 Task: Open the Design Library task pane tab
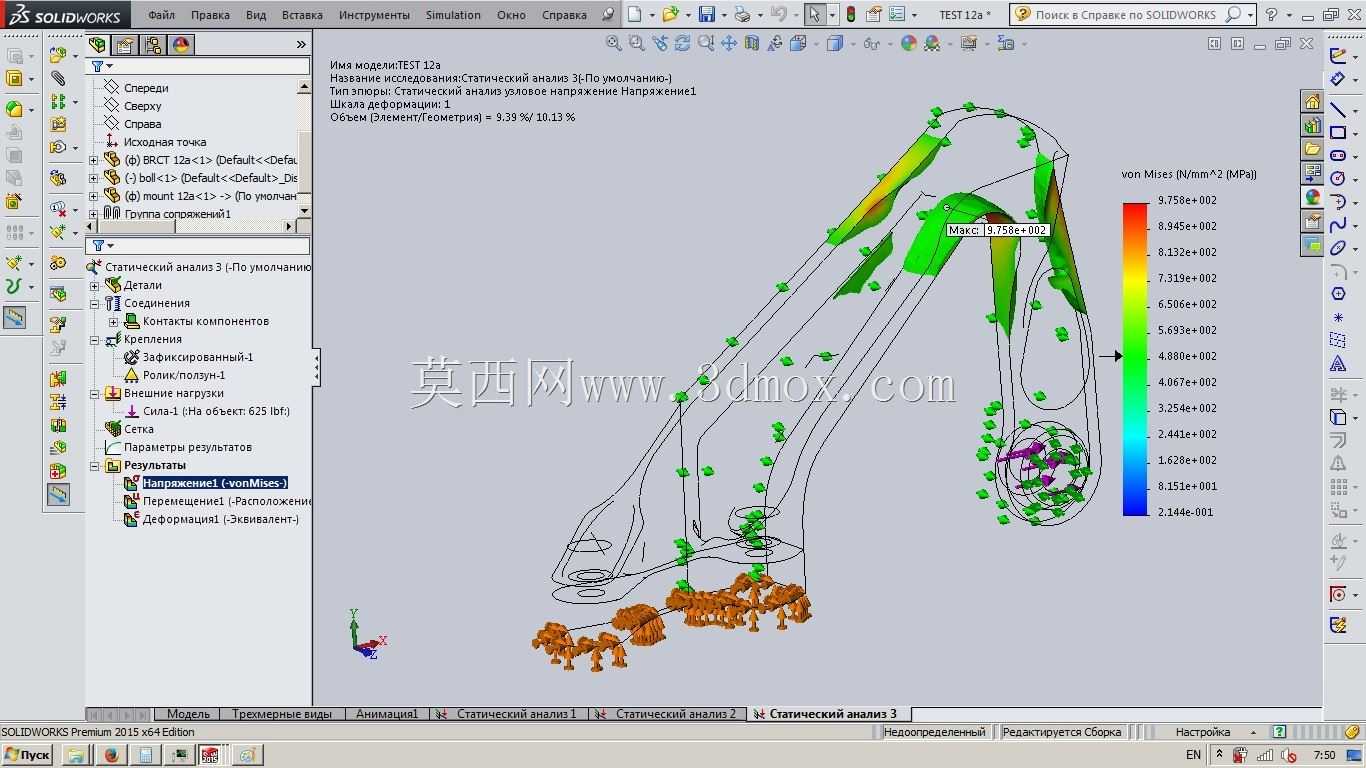click(x=1312, y=126)
